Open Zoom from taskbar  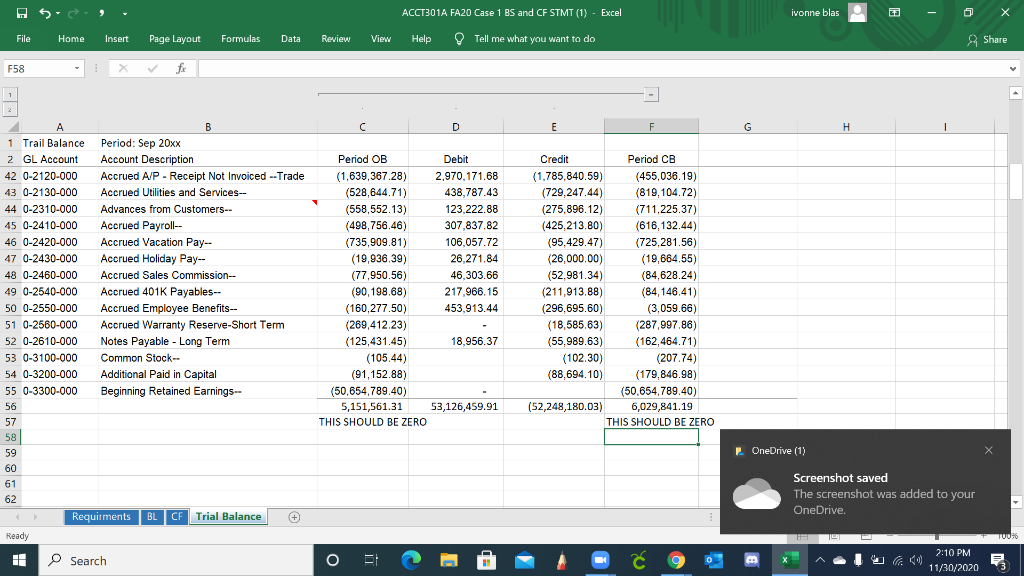click(600, 560)
